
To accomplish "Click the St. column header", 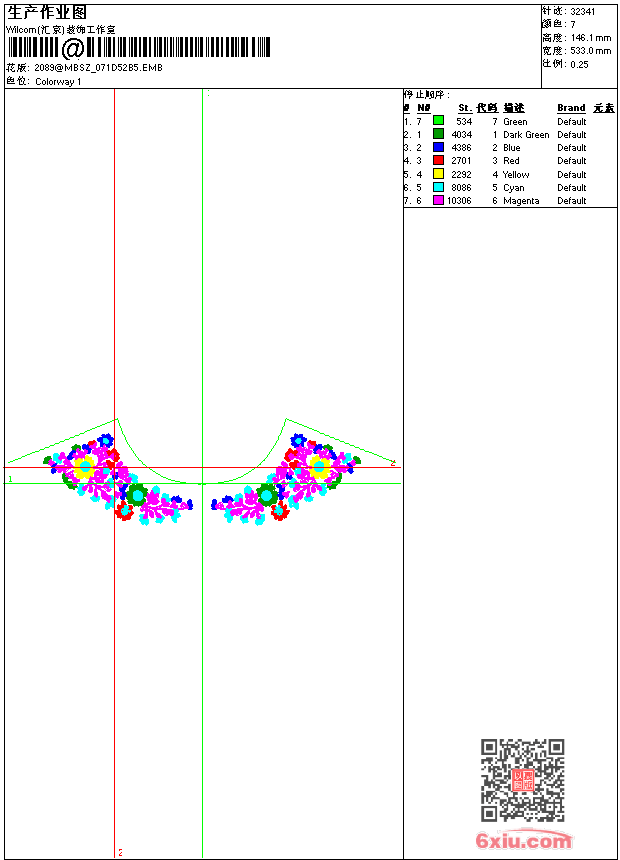I will (x=465, y=108).
